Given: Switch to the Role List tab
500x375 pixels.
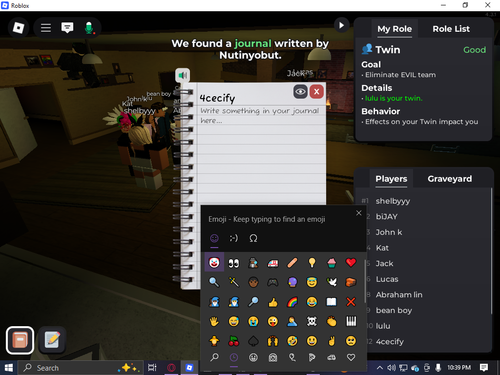Looking at the screenshot, I should [x=451, y=29].
